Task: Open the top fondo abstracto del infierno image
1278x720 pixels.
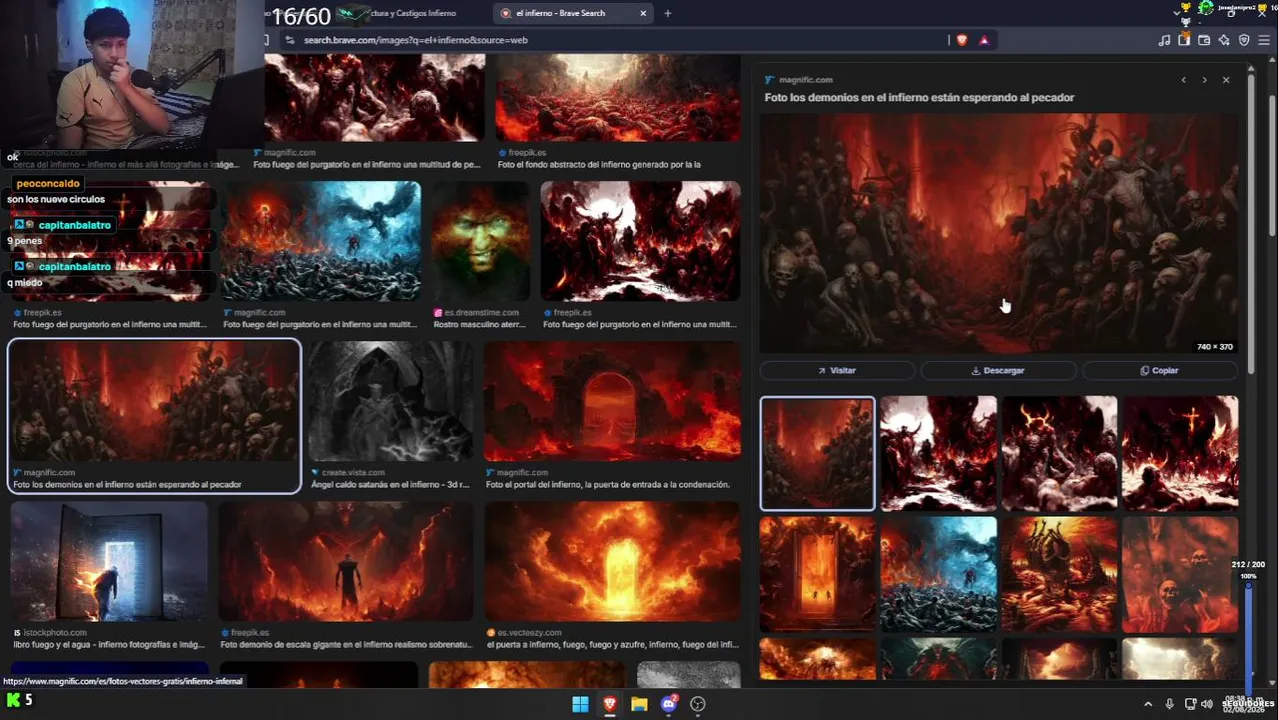Action: (x=618, y=97)
